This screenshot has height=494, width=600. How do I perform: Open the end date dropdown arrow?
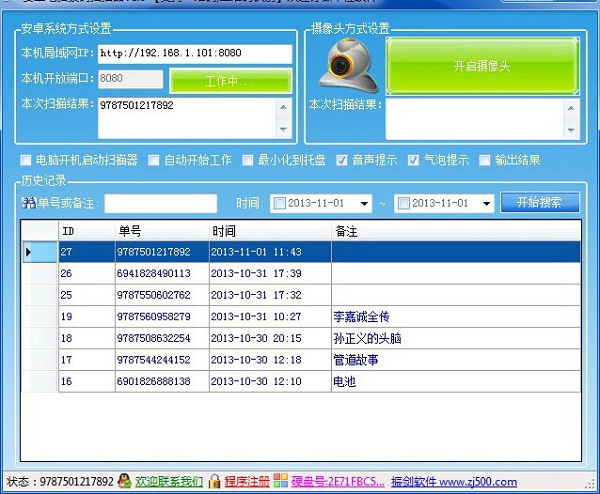click(486, 204)
